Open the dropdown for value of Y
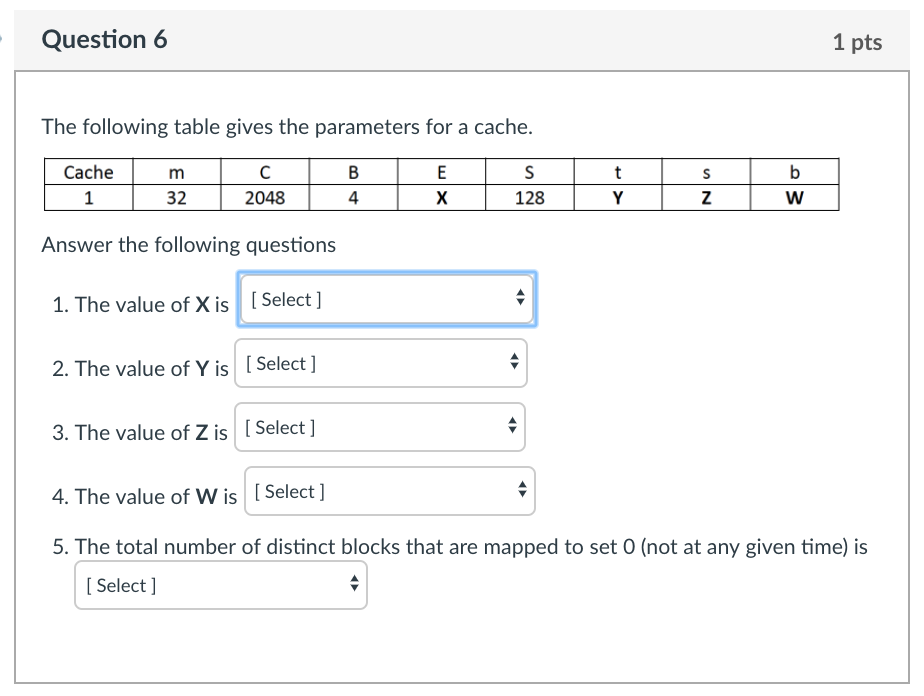Screen dimensions: 924x696 pos(380,364)
